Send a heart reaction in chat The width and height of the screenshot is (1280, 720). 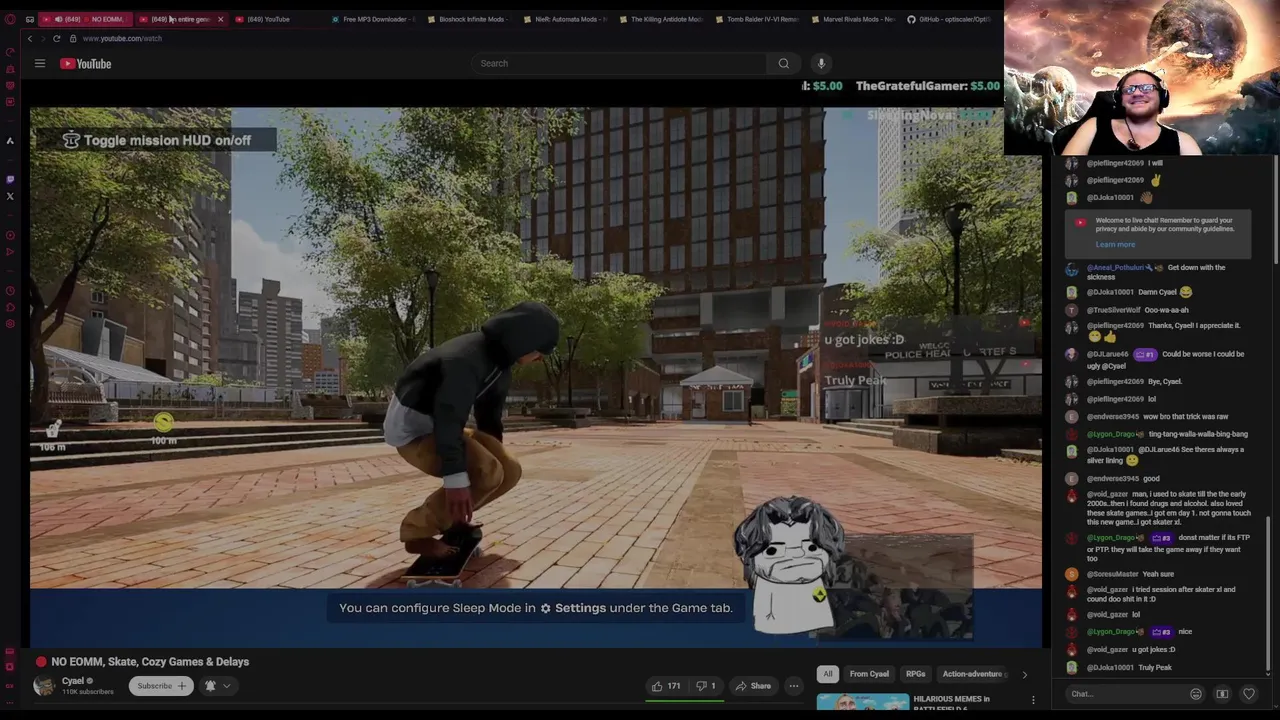[1248, 694]
